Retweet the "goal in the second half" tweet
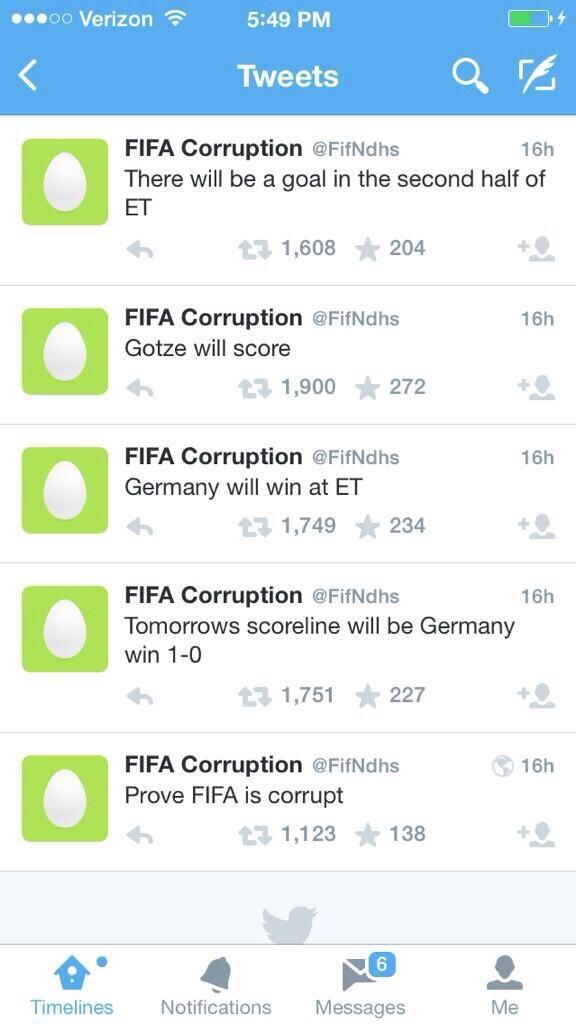This screenshot has width=576, height=1024. (x=254, y=248)
